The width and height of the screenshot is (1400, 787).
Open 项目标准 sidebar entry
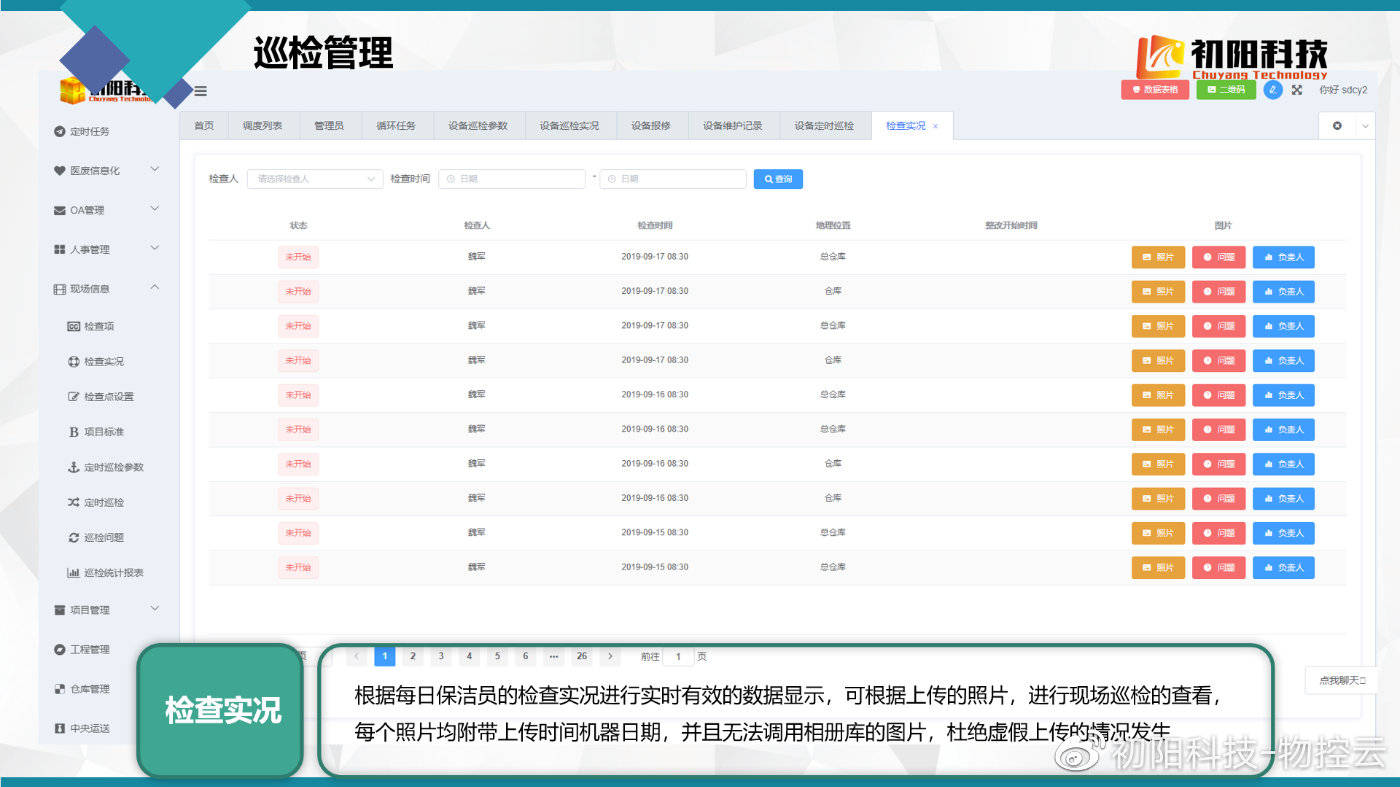96,431
